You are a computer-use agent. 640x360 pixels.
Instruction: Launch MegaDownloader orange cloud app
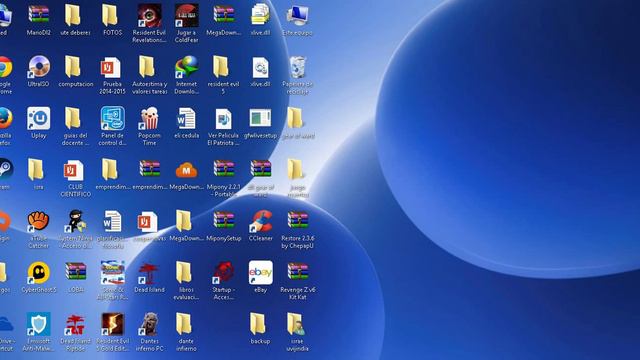[186, 170]
